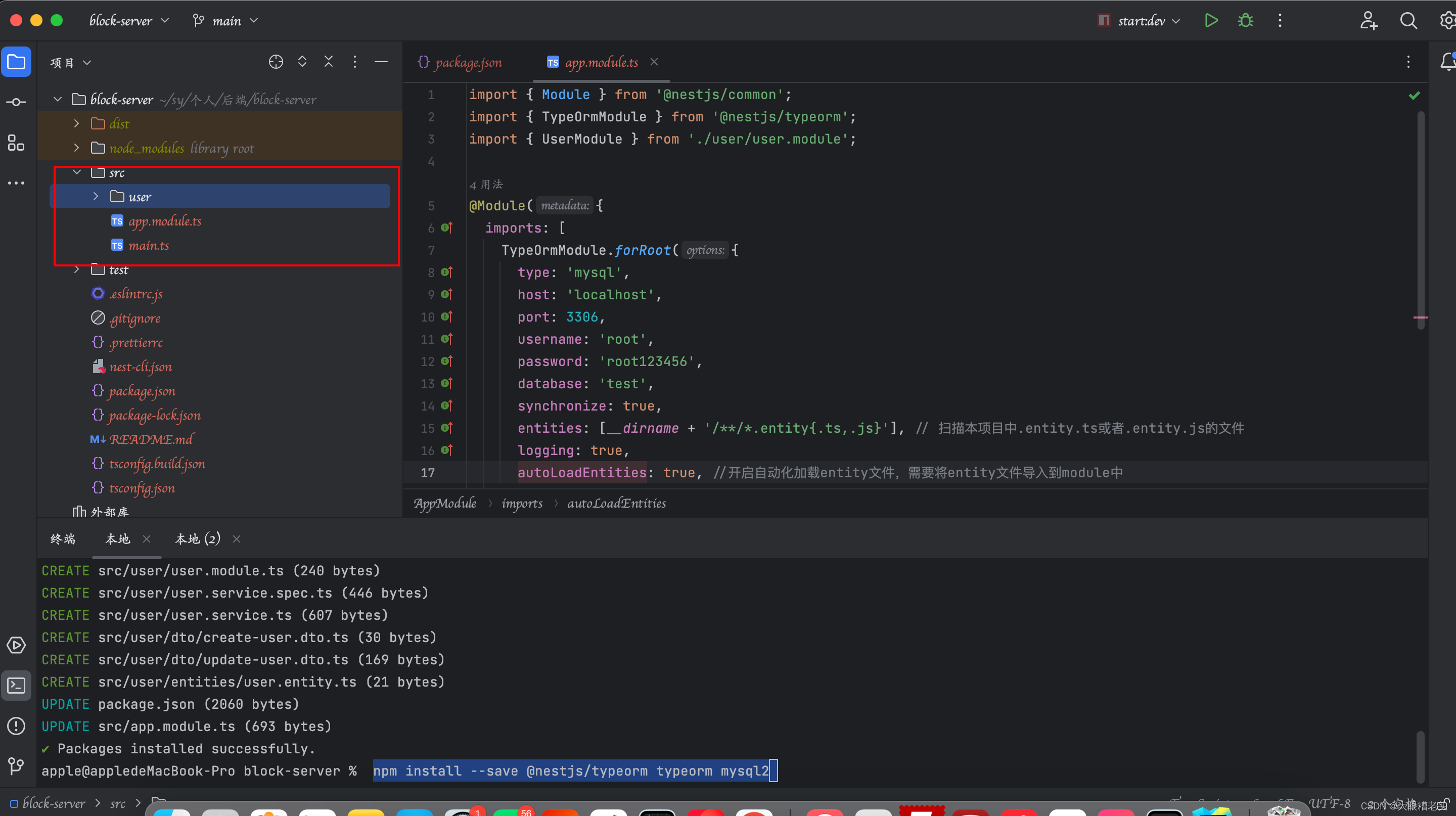Image resolution: width=1456 pixels, height=816 pixels.
Task: Run the start:dev configuration
Action: pyautogui.click(x=1211, y=21)
